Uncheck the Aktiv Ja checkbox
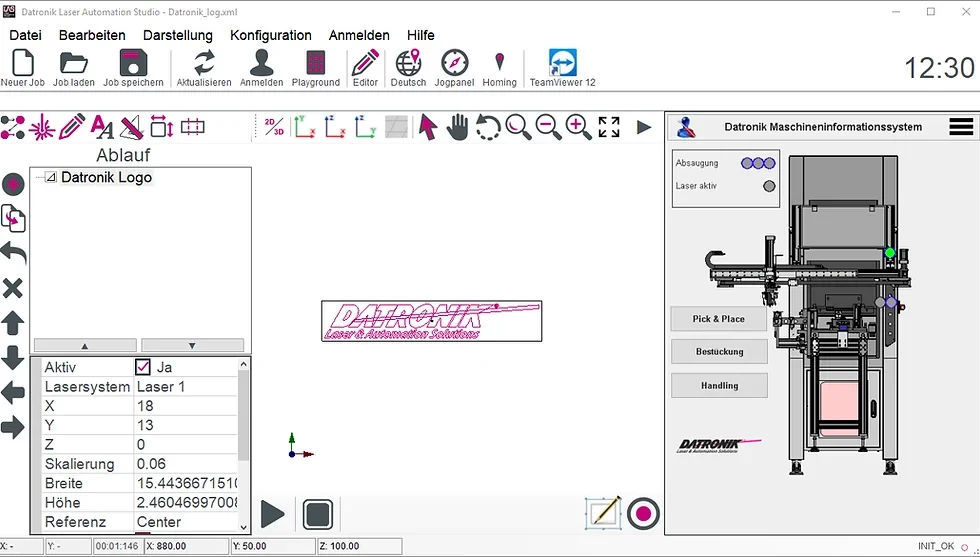980x557 pixels. (x=143, y=367)
